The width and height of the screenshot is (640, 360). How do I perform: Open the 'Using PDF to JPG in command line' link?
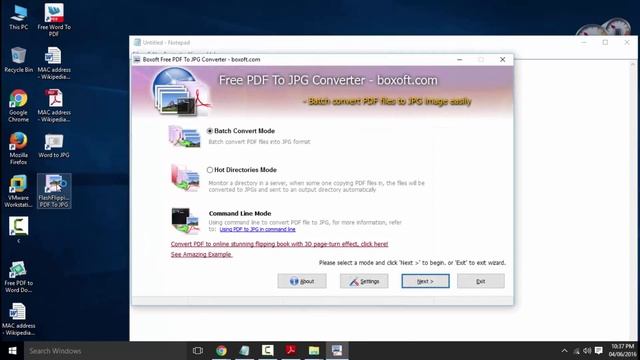[x=258, y=229]
